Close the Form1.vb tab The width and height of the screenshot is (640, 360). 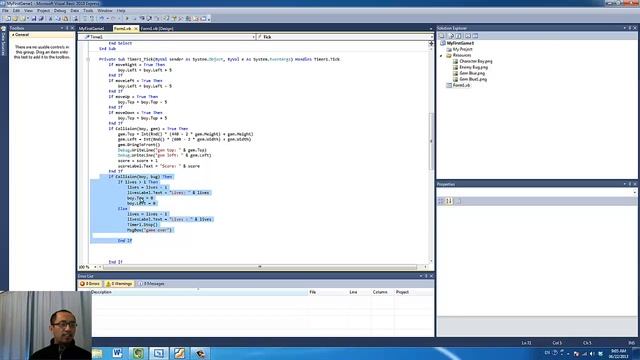click(136, 29)
